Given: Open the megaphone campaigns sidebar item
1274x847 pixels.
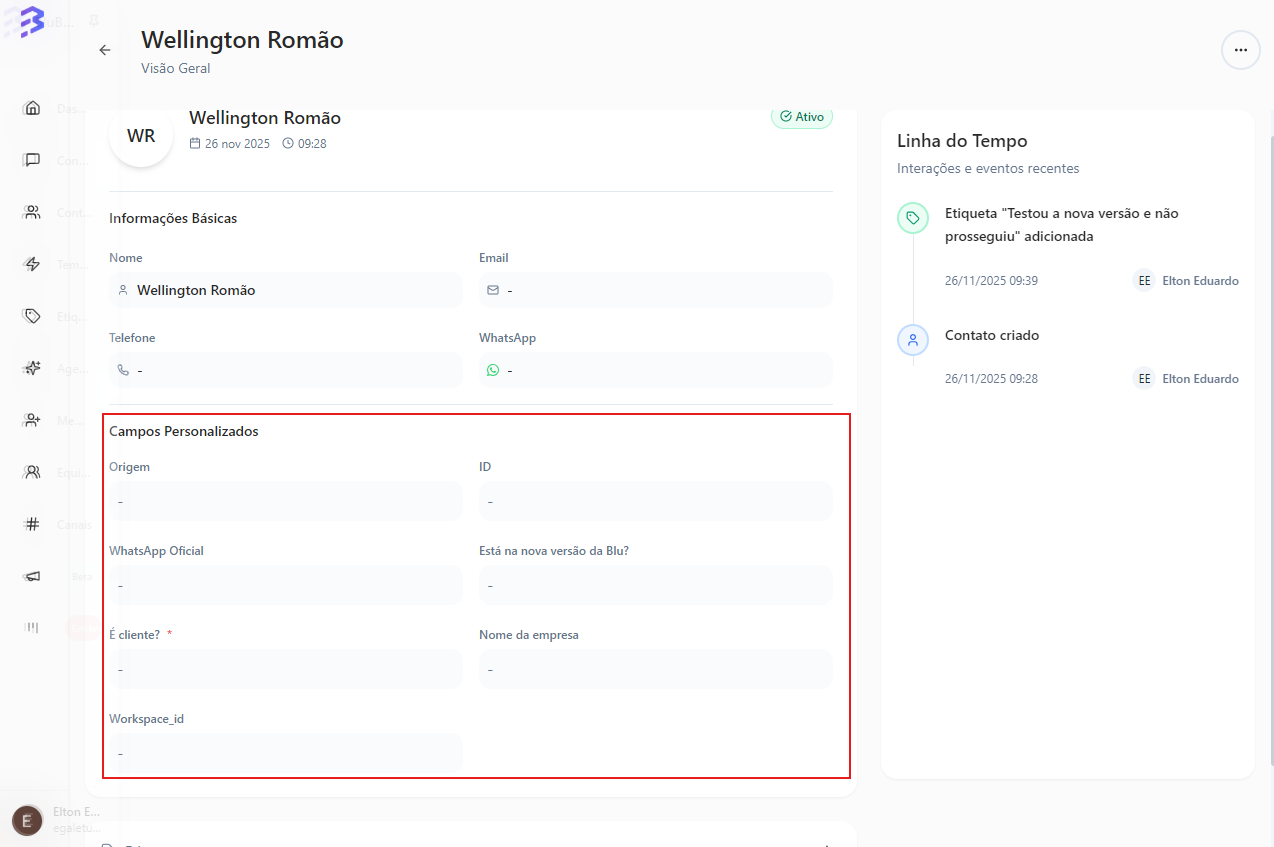Looking at the screenshot, I should coord(33,576).
